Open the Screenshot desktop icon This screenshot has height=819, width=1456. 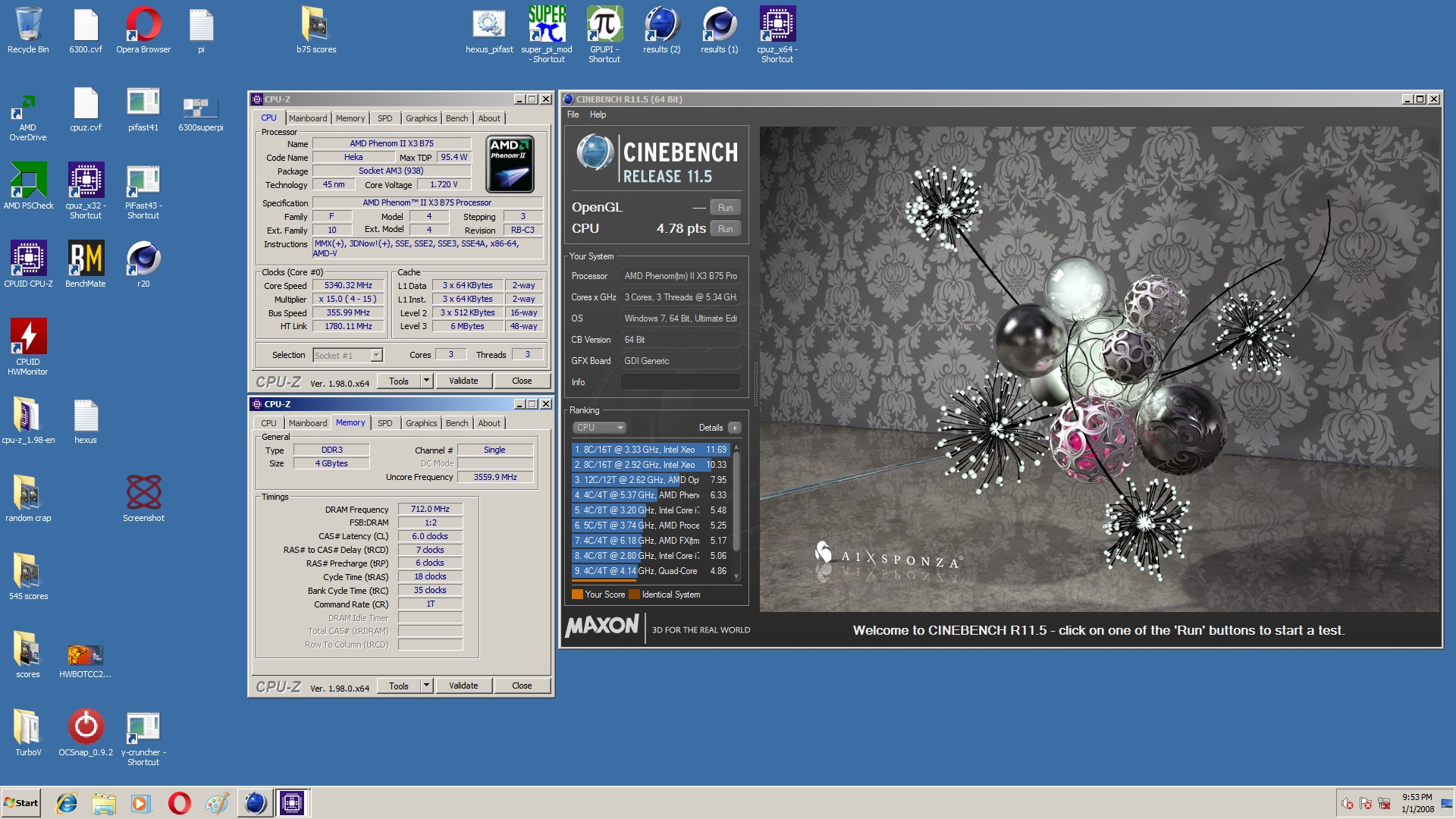[143, 497]
